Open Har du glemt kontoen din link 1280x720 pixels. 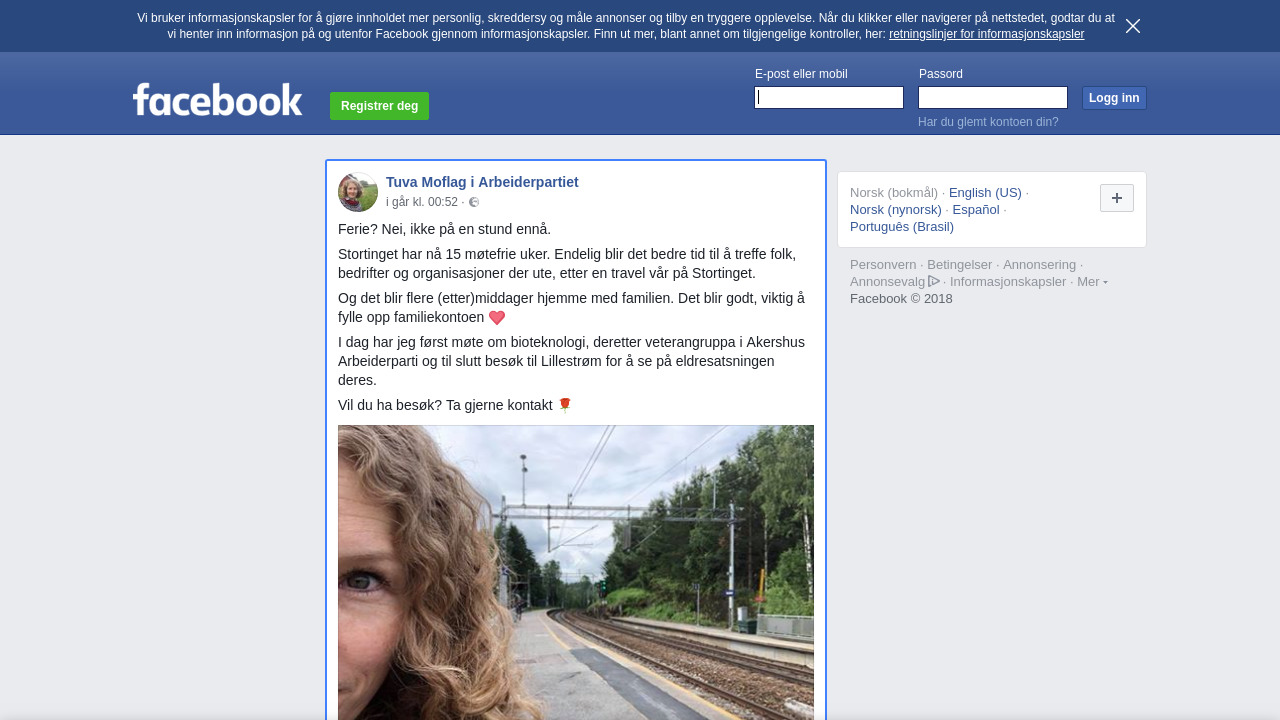pos(988,122)
